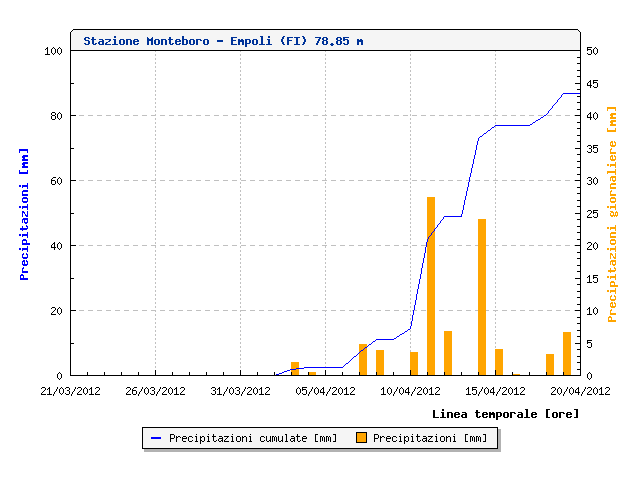Viewport: 640px width, 480px height.
Task: Select the 'Precipitazioni cumulate [mm]' legend label
Action: [x=253, y=438]
